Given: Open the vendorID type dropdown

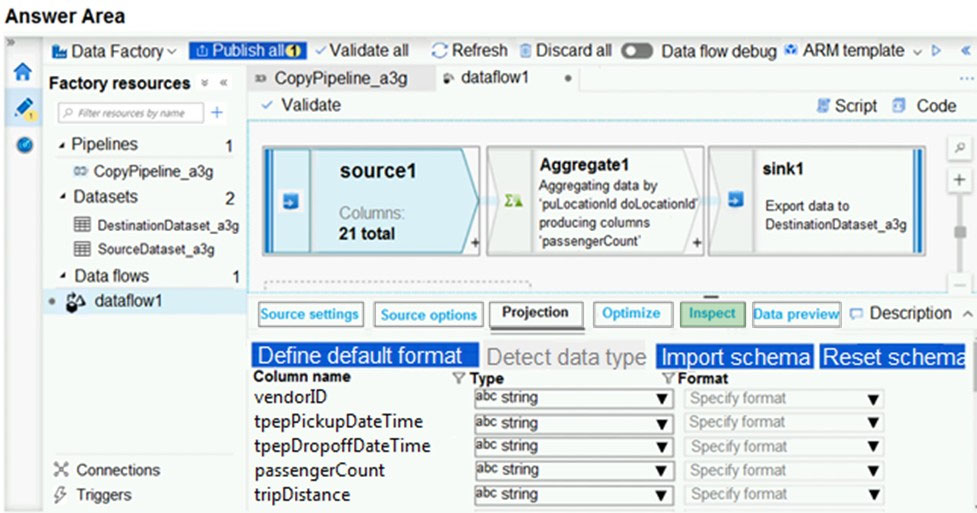Looking at the screenshot, I should click(574, 398).
